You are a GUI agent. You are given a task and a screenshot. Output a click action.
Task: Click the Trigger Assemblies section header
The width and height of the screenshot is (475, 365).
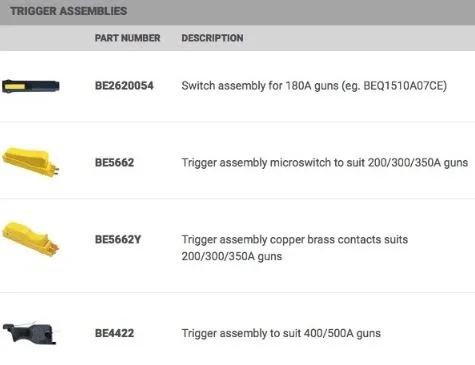pos(68,11)
